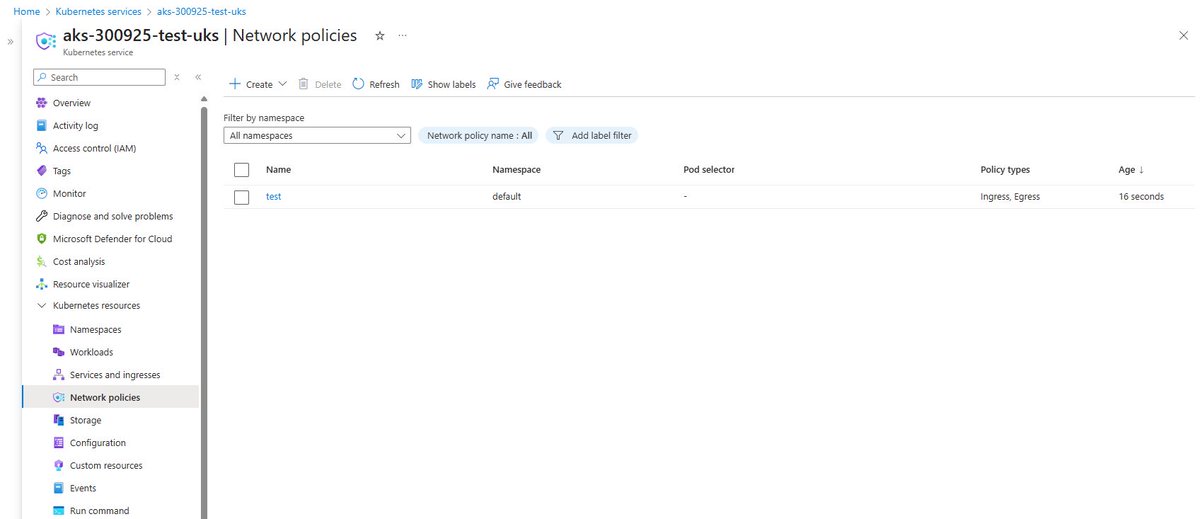Favorite the page with the star icon

pos(379,35)
